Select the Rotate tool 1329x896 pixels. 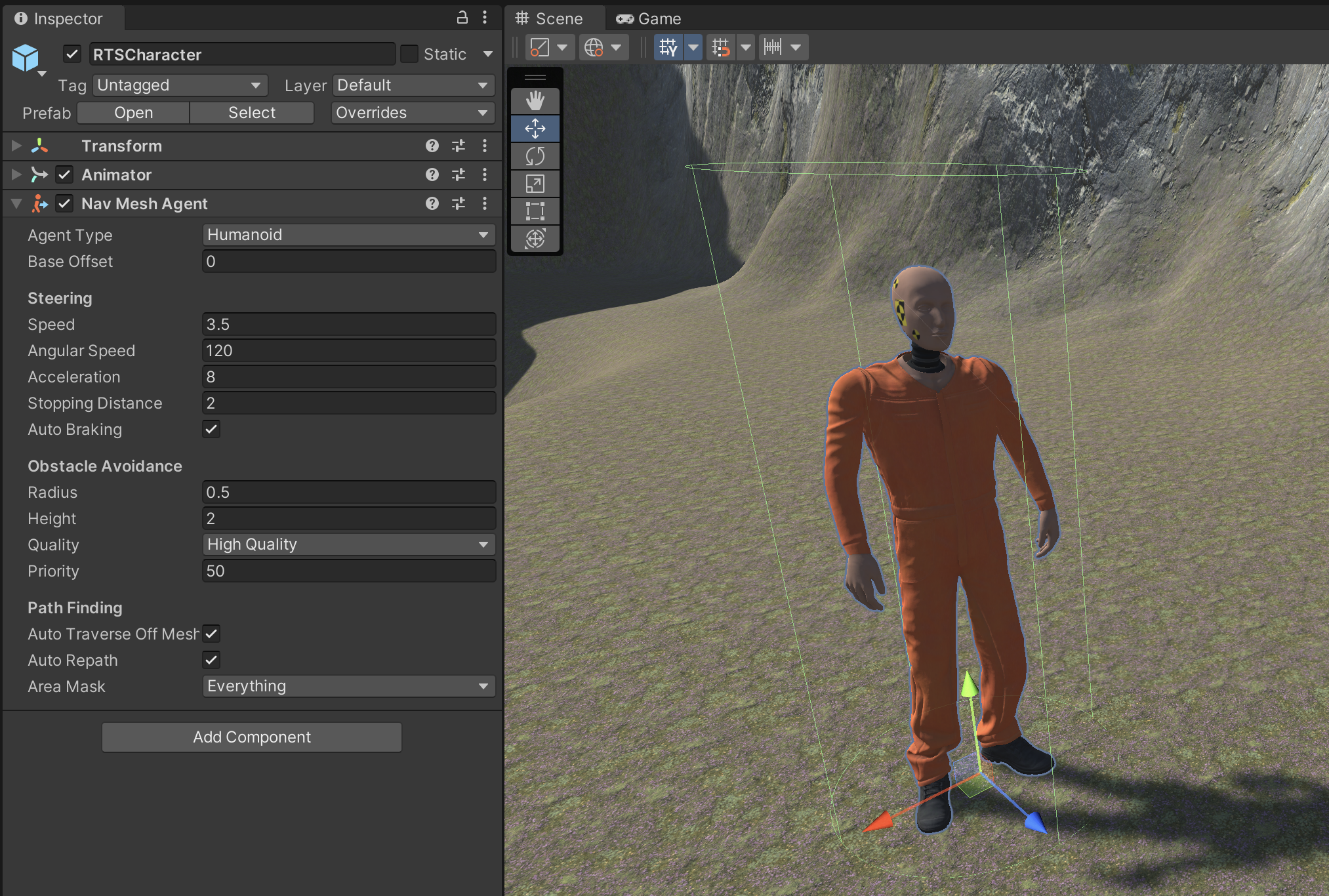pos(535,156)
